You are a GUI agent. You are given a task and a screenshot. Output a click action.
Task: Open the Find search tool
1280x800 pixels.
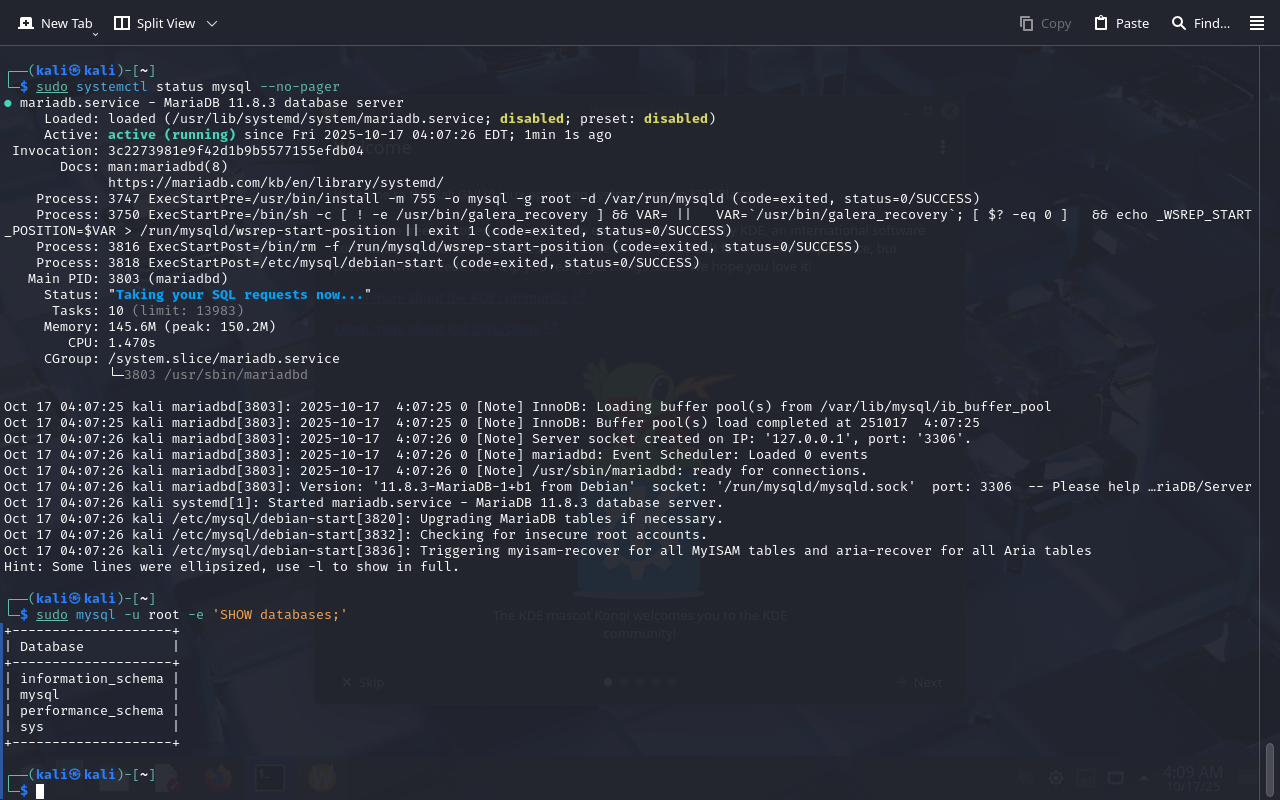[1200, 23]
